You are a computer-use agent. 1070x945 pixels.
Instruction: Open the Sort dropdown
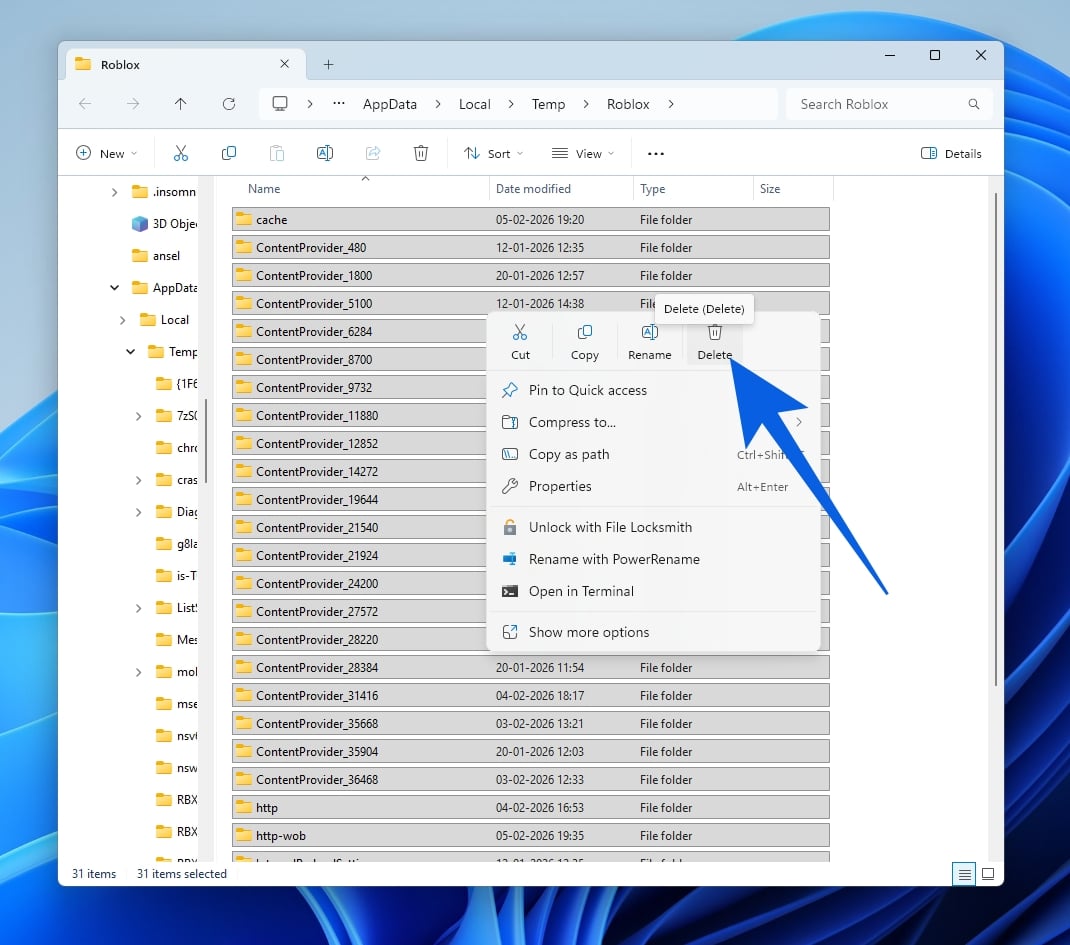click(492, 152)
